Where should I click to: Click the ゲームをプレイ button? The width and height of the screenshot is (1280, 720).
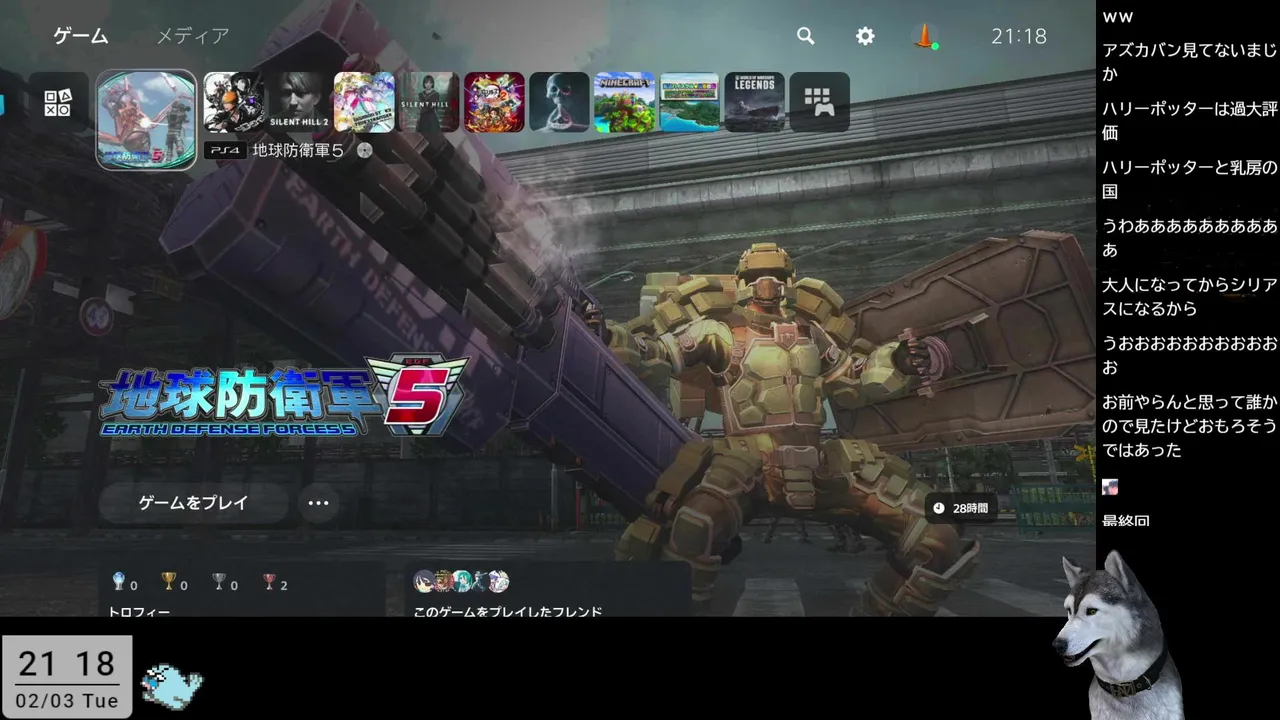(193, 503)
